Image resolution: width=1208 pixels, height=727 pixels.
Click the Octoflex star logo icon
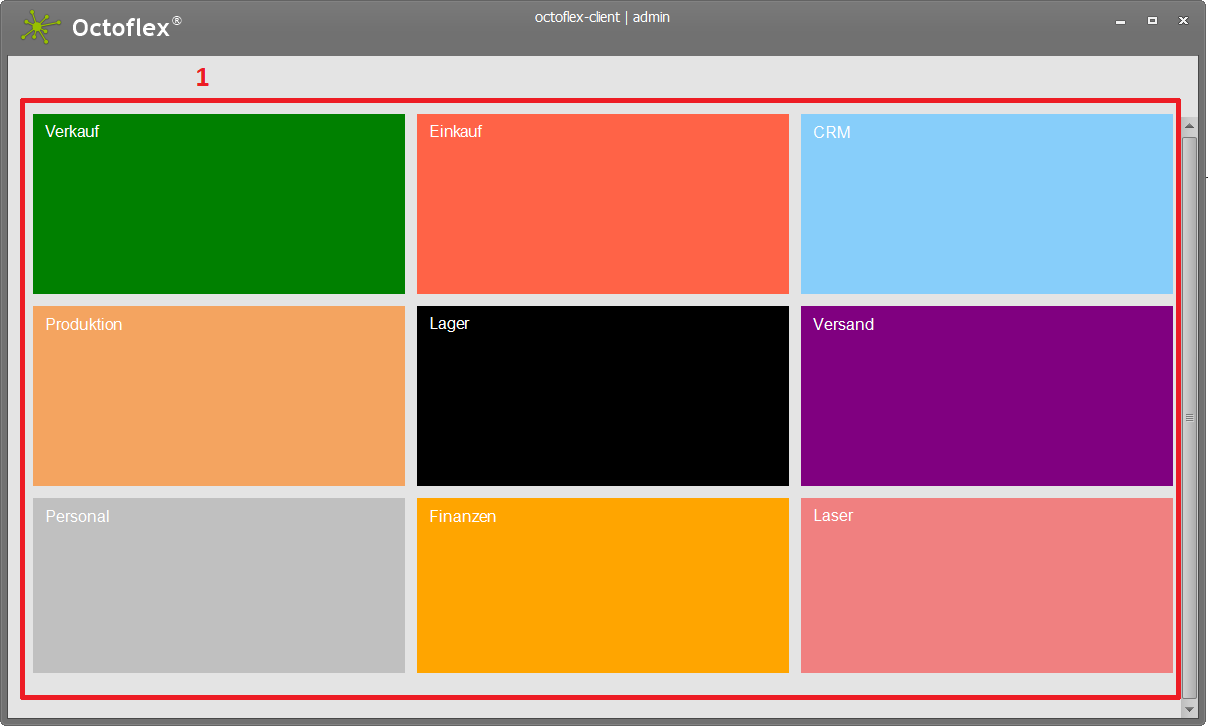pos(40,27)
